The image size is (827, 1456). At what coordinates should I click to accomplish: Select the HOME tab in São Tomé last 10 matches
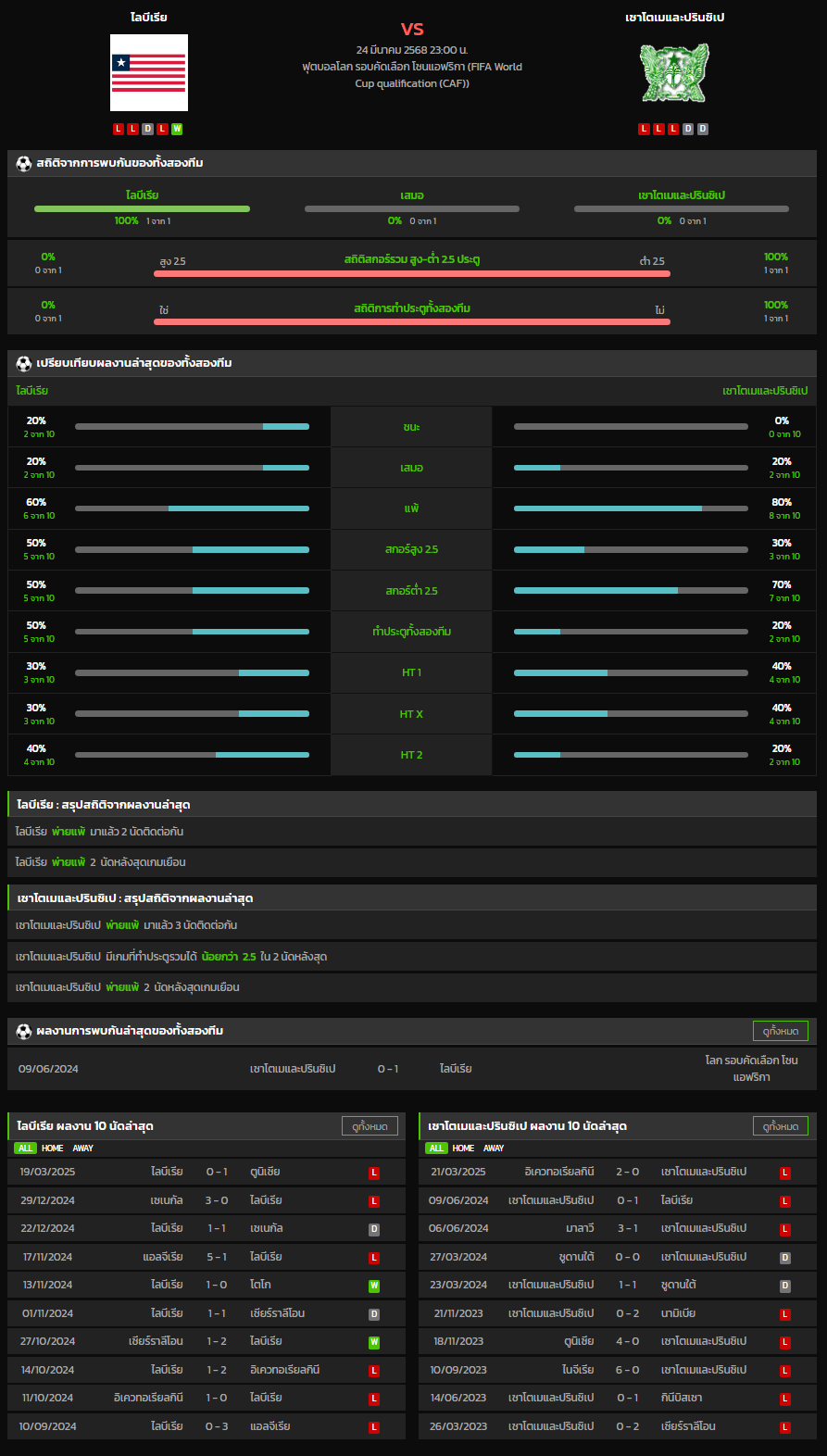[x=464, y=1148]
